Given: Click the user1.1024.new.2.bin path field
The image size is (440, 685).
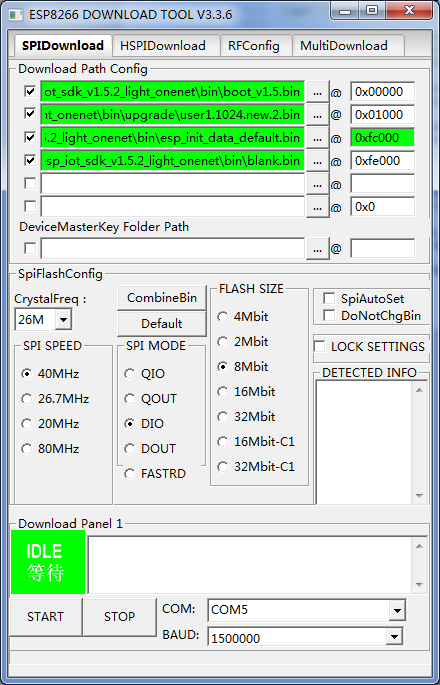Looking at the screenshot, I should coord(173,115).
